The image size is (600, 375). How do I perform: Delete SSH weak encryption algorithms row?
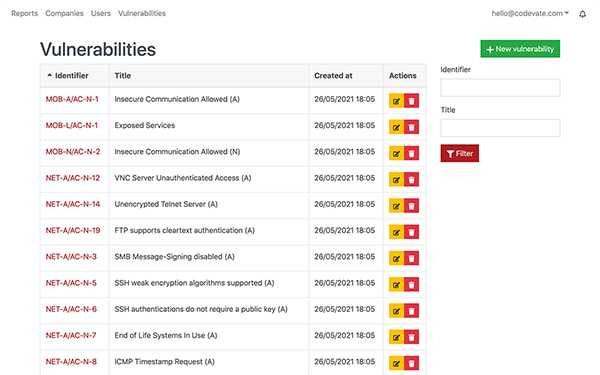(x=411, y=285)
